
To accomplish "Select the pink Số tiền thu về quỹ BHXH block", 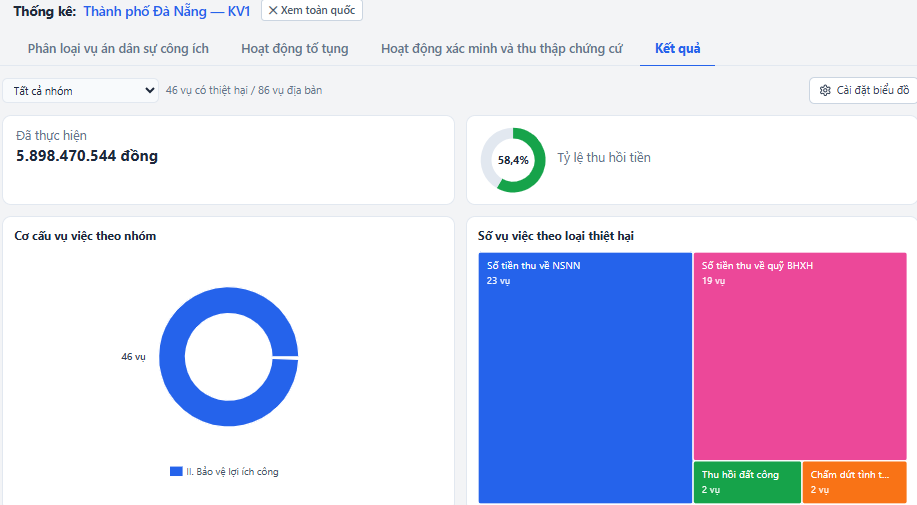I will coord(800,357).
